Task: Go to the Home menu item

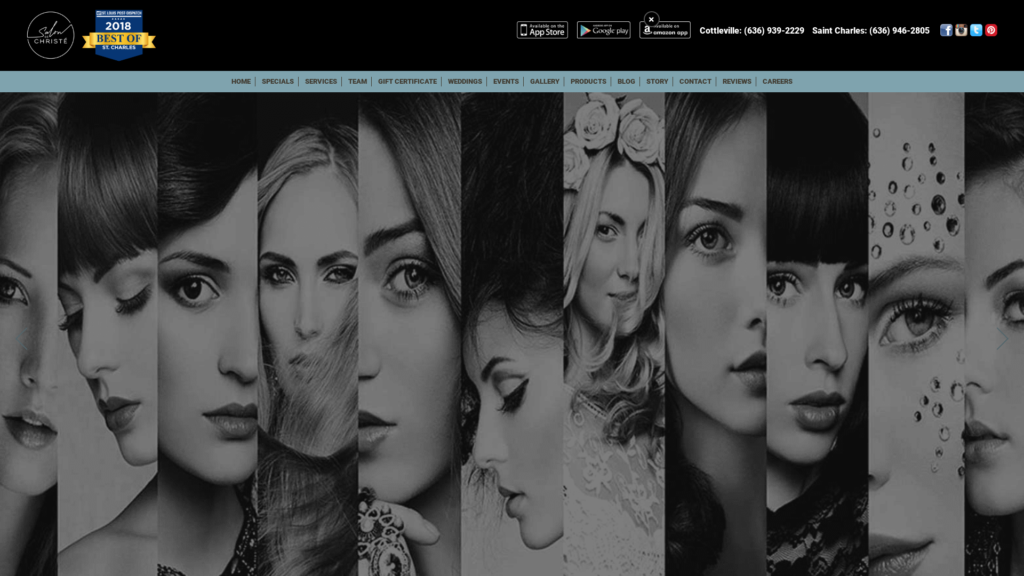Action: pyautogui.click(x=241, y=81)
